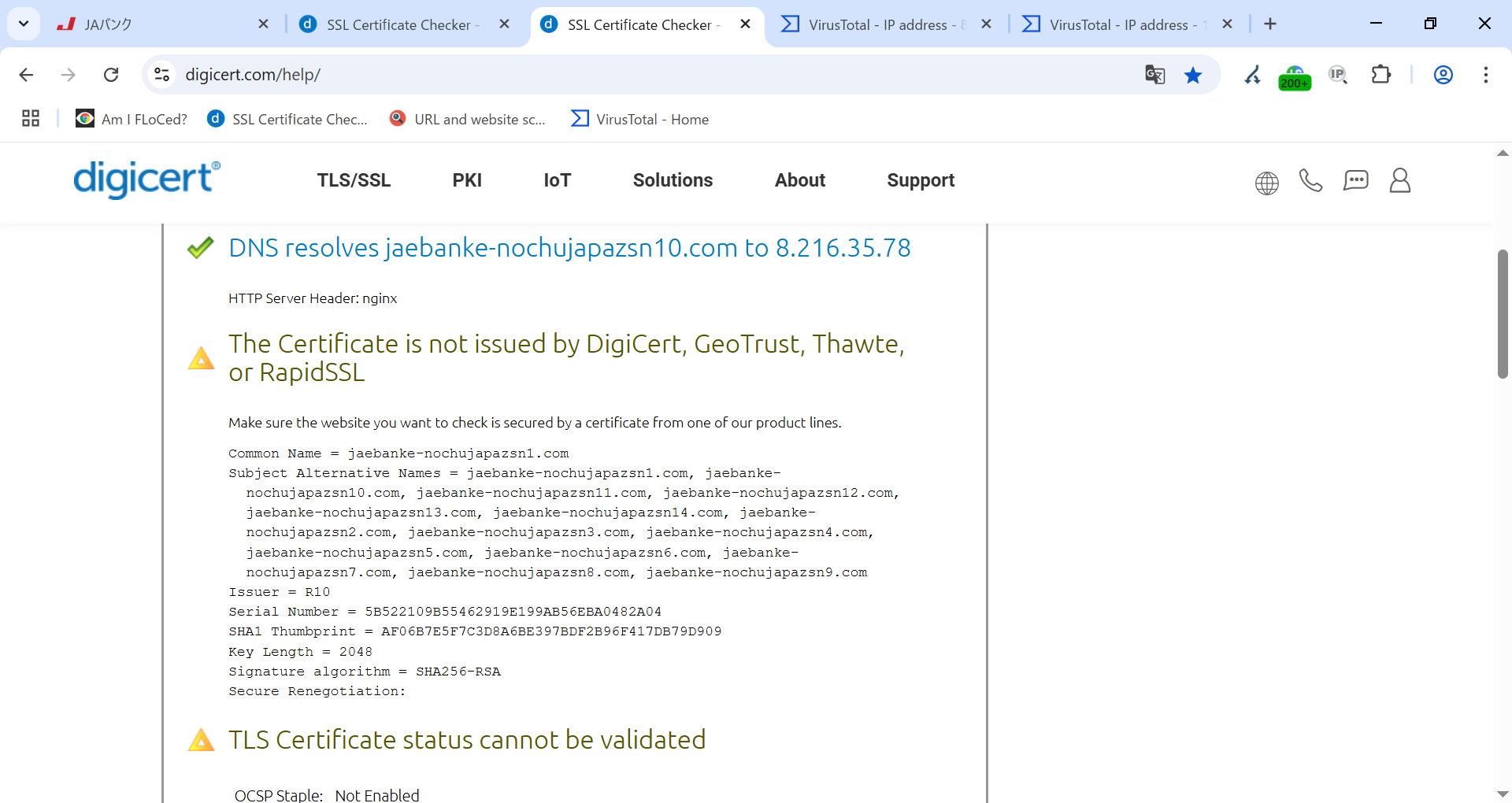Click the globe language selector icon
1512x803 pixels.
(x=1266, y=183)
